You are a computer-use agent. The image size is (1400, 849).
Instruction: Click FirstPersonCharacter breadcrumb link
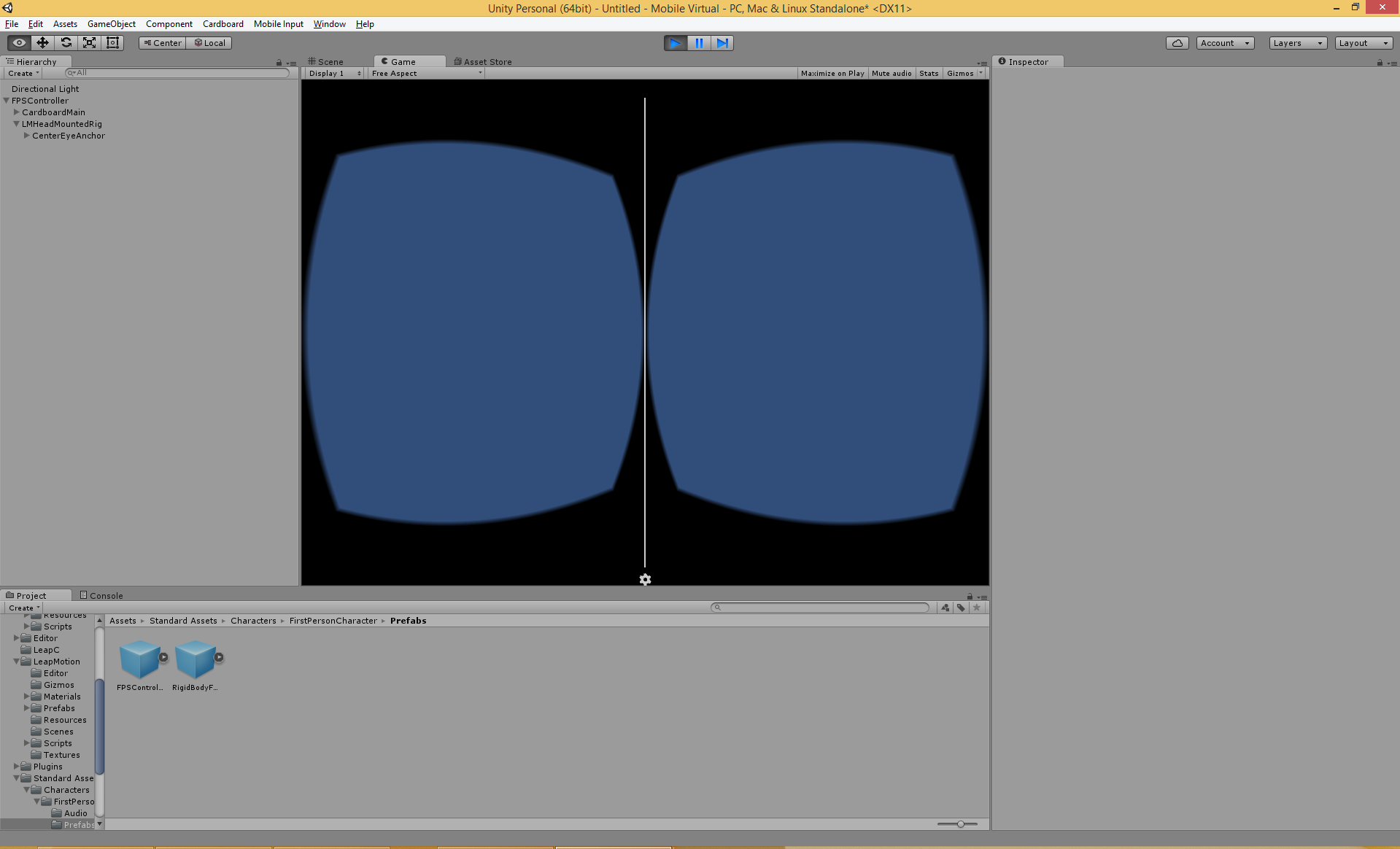tap(333, 621)
